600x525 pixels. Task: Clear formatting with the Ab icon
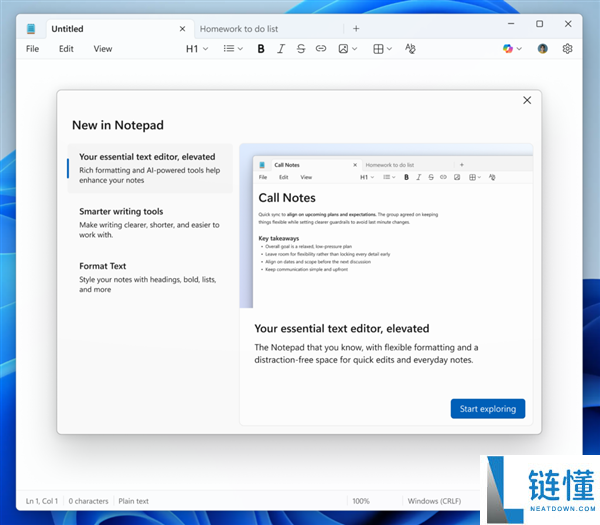click(x=410, y=49)
